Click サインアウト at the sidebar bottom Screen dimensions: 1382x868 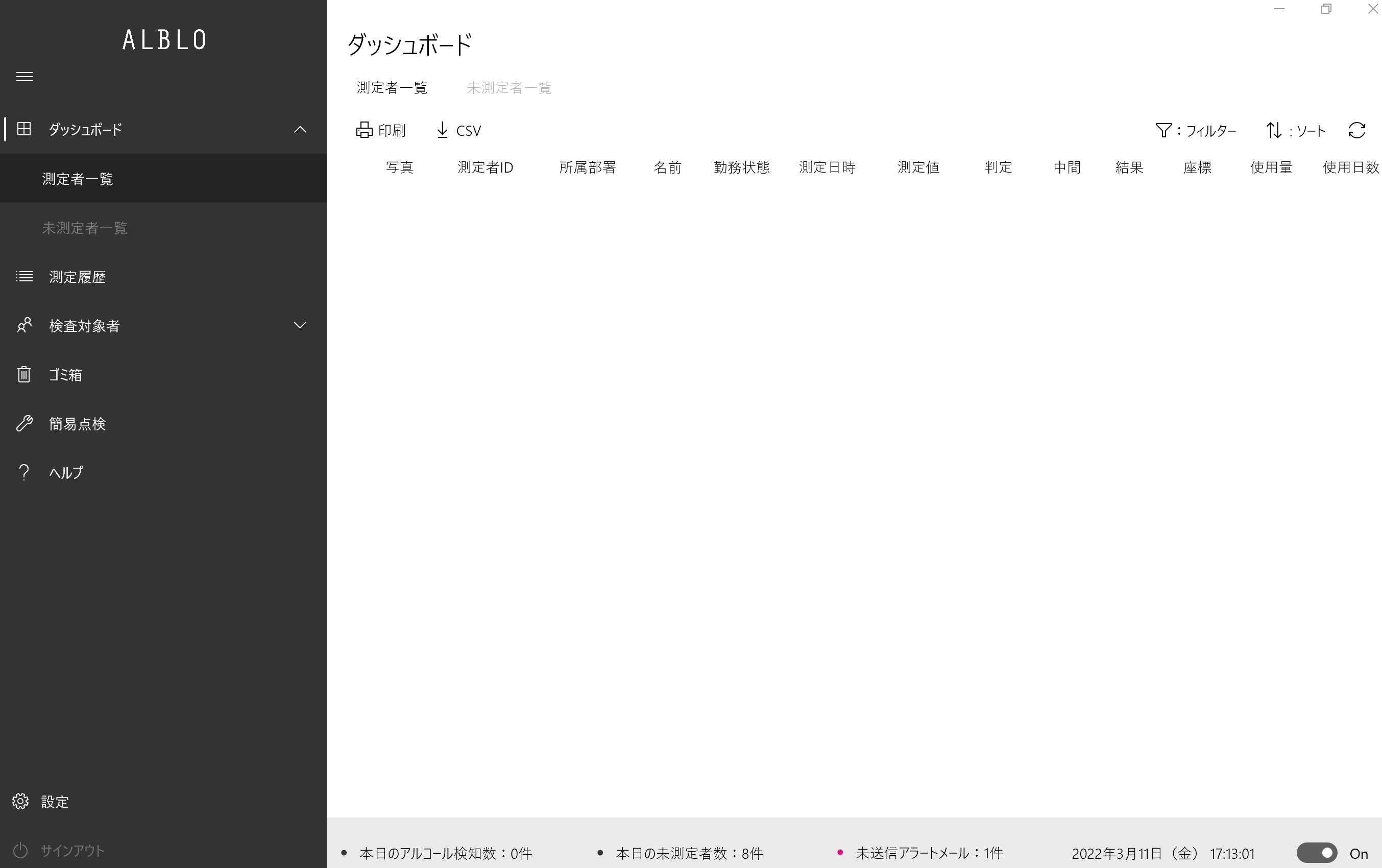click(72, 850)
